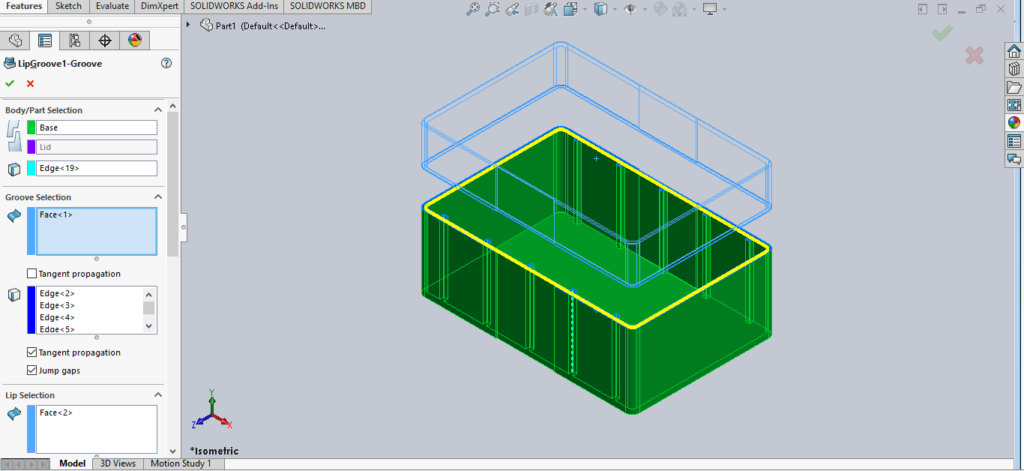Open Display Style dropdown arrow
Image resolution: width=1024 pixels, height=471 pixels.
click(613, 10)
